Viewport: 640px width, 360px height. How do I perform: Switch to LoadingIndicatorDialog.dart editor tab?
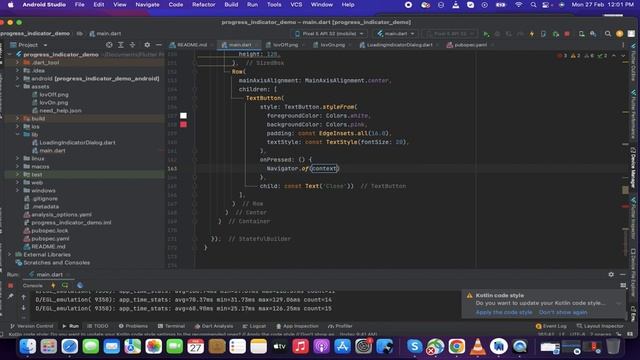(x=396, y=45)
